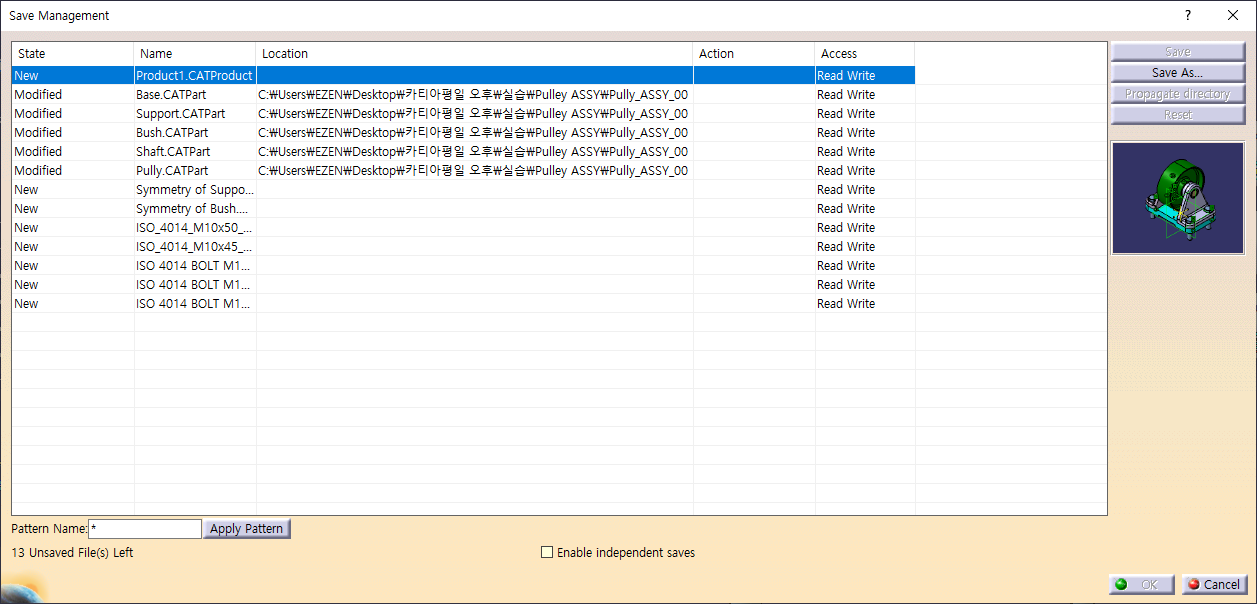This screenshot has height=604, width=1257.
Task: Sort by the State column header
Action: click(73, 54)
